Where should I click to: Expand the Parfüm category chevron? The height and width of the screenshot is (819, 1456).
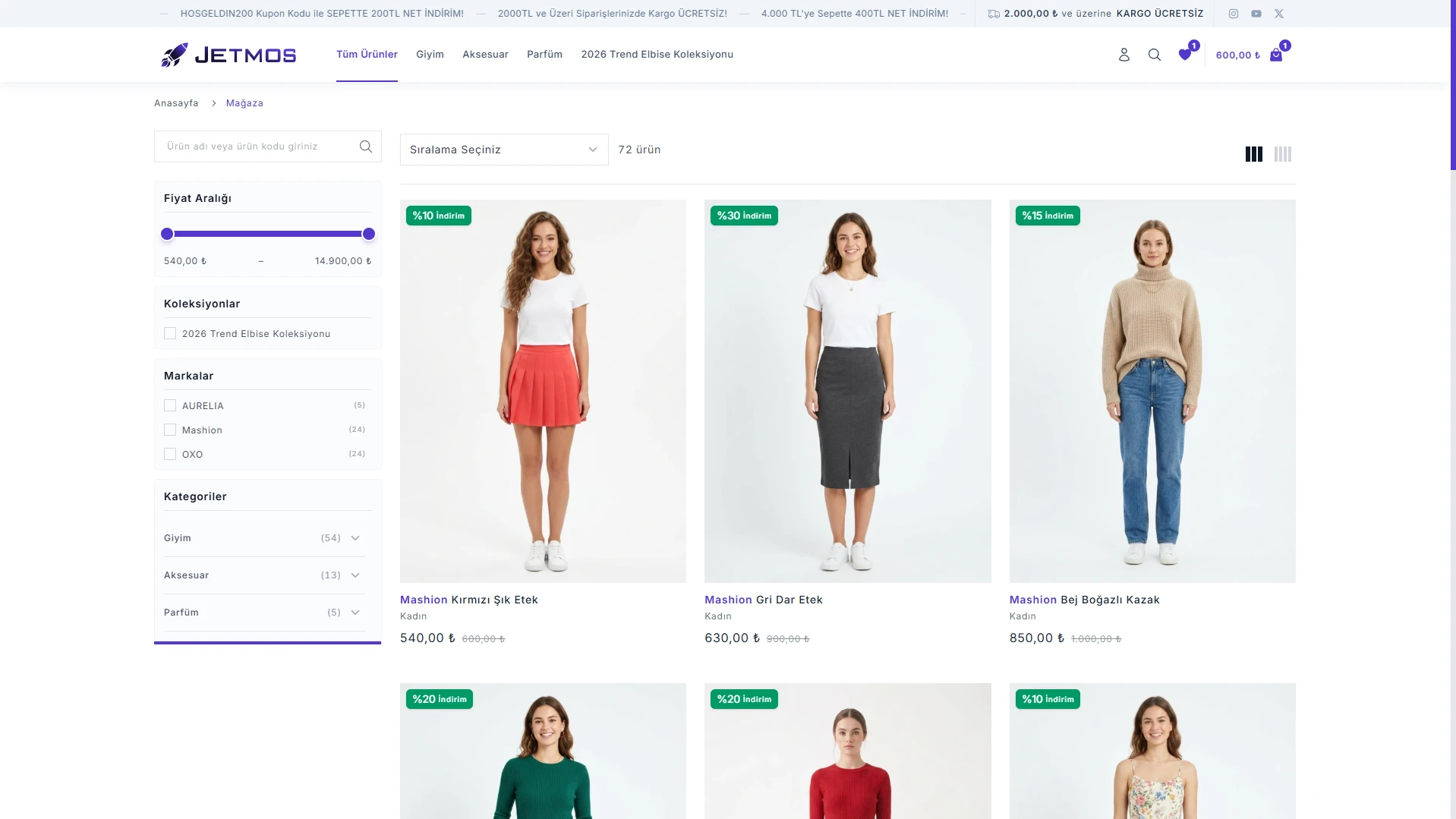coord(355,613)
